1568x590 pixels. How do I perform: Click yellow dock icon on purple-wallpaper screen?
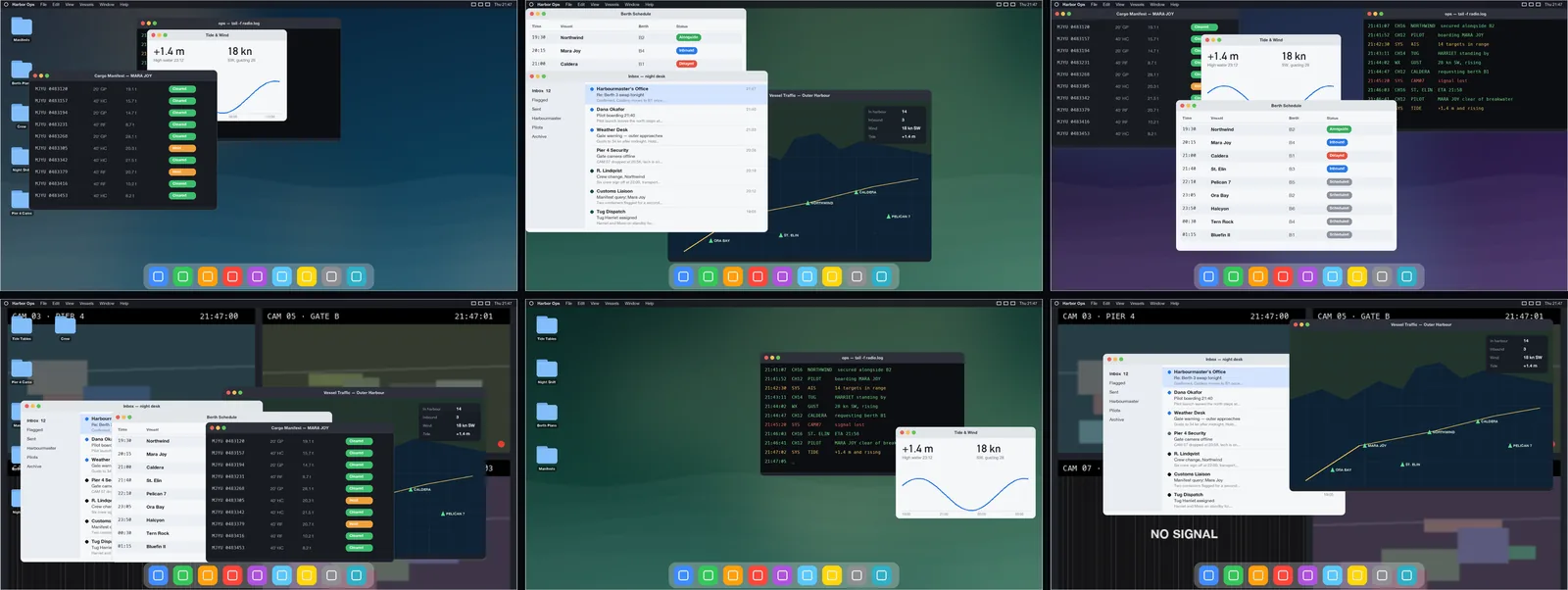1357,276
